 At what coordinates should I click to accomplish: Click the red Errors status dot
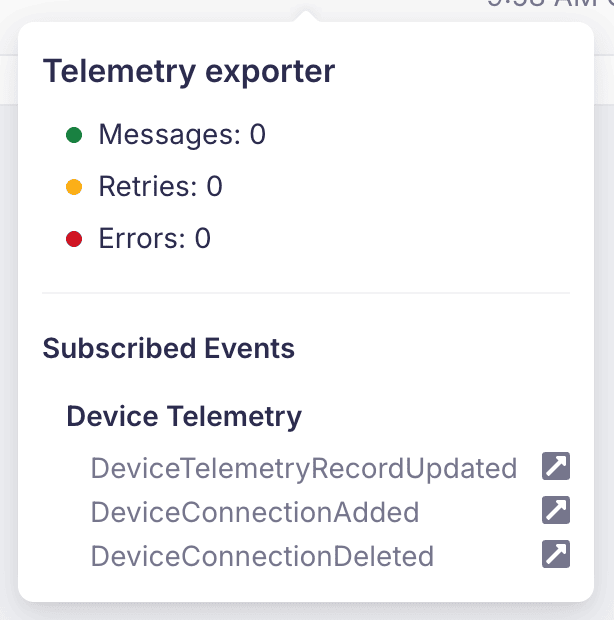pos(74,239)
